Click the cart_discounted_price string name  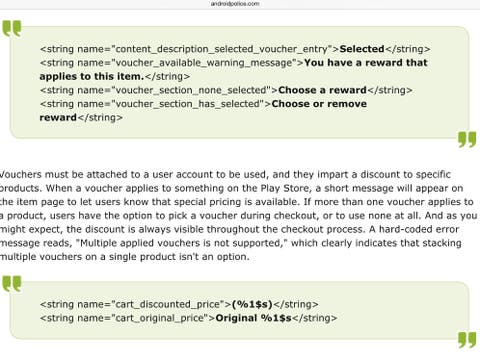[168, 305]
